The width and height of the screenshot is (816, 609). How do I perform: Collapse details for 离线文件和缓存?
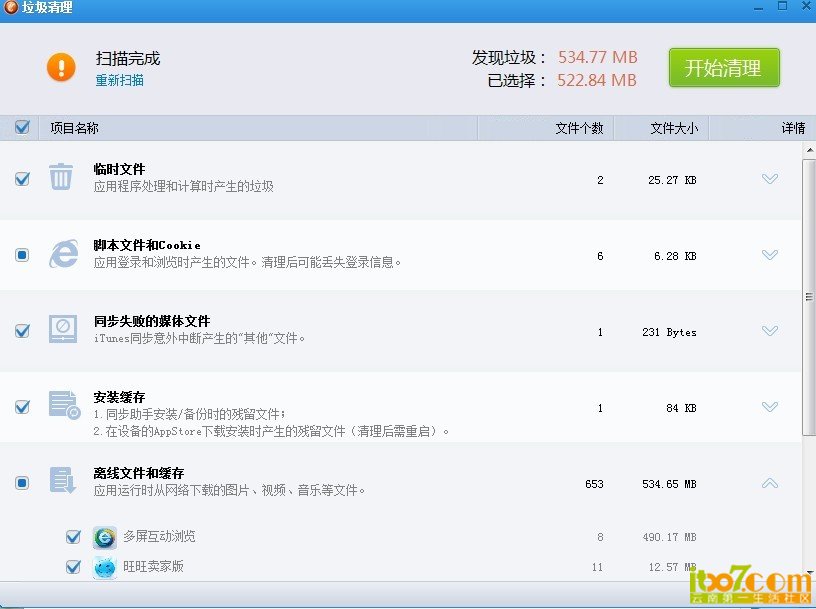click(x=770, y=484)
